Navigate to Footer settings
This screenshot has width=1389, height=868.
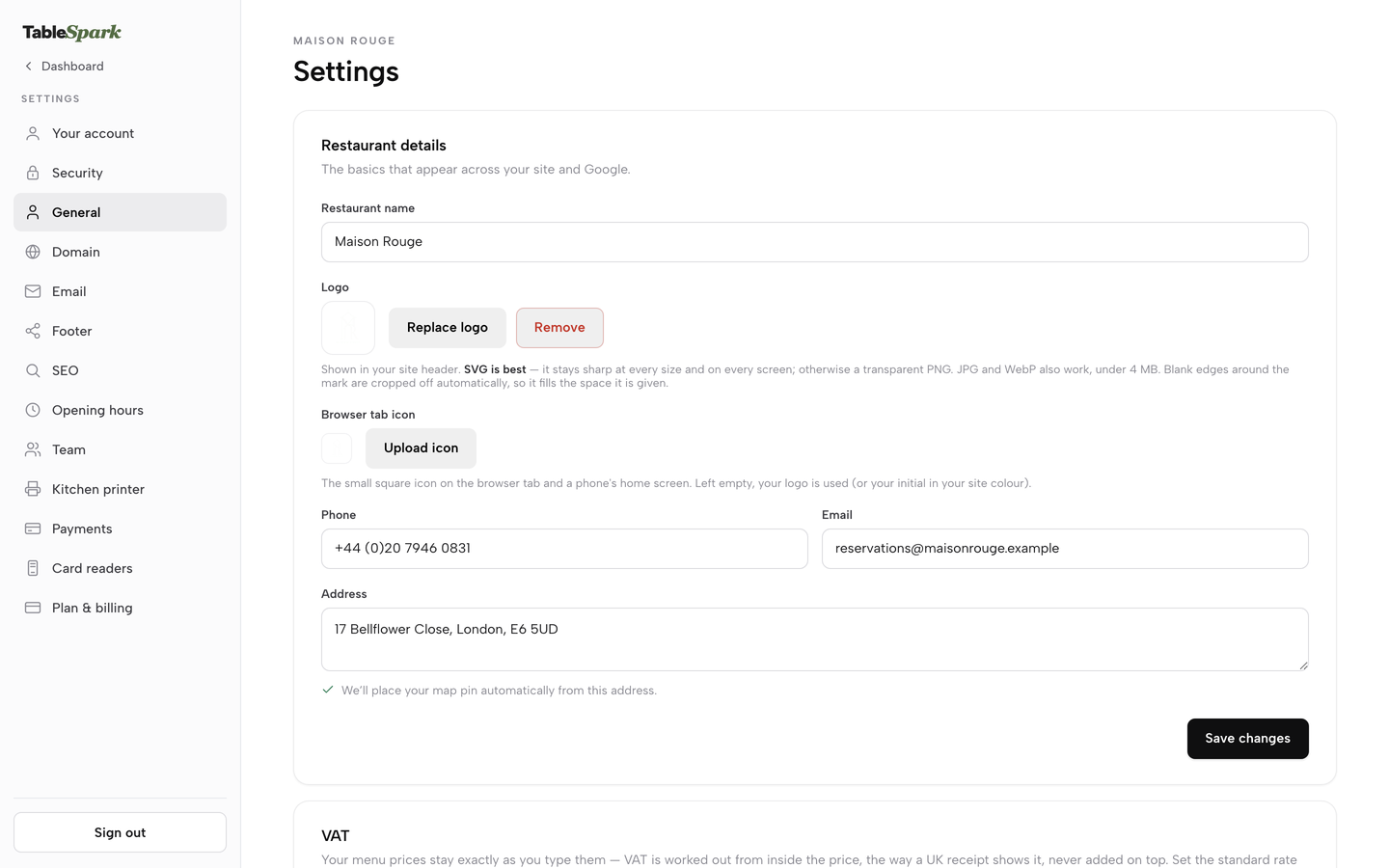pos(120,331)
